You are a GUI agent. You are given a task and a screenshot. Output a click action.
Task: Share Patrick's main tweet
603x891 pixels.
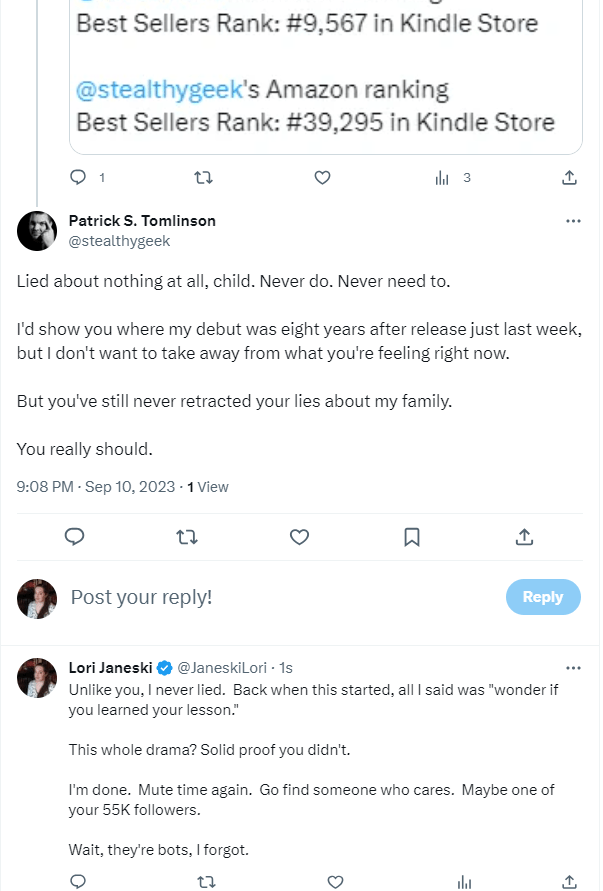point(524,537)
